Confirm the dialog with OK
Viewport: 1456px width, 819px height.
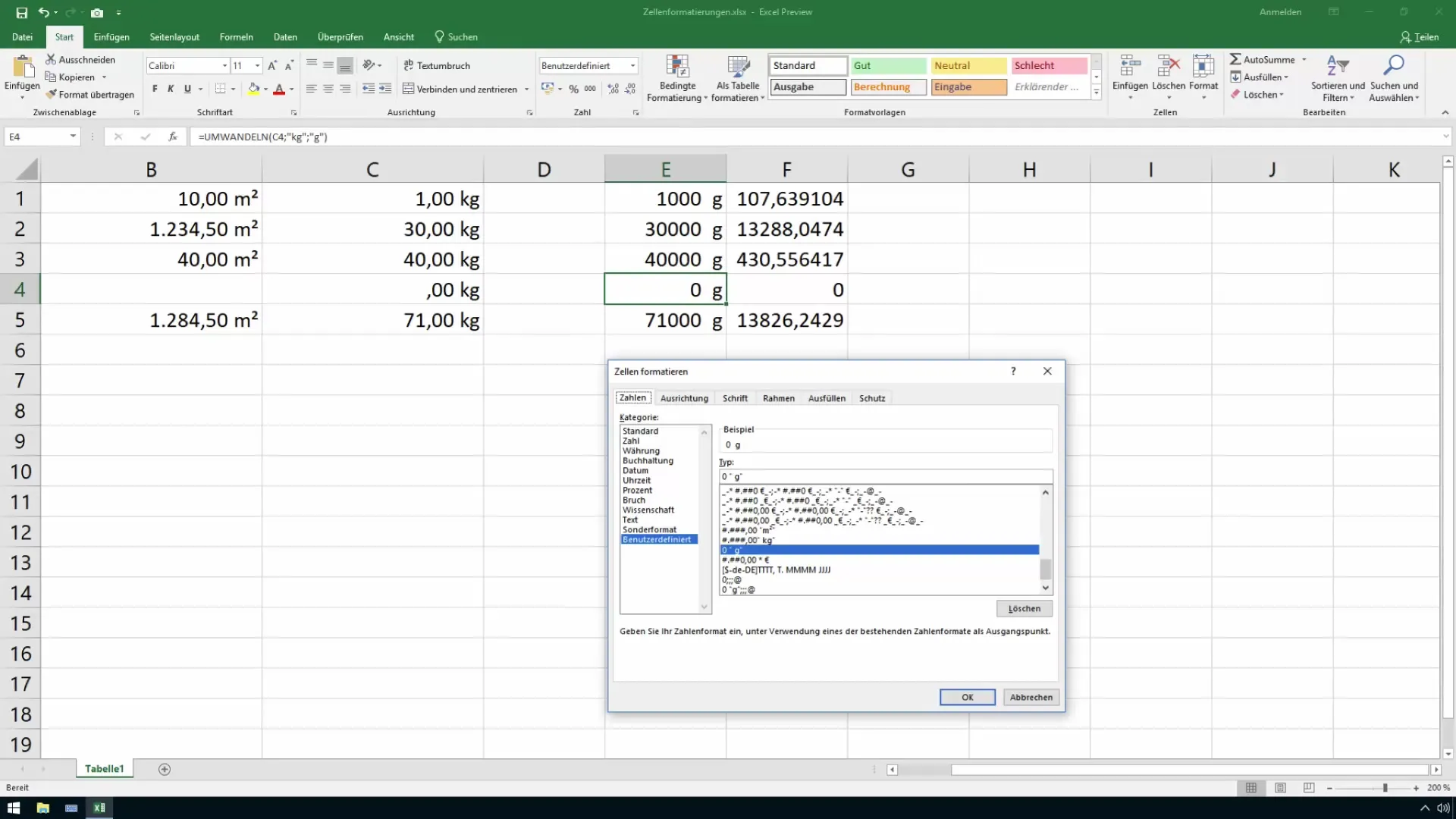coord(967,697)
